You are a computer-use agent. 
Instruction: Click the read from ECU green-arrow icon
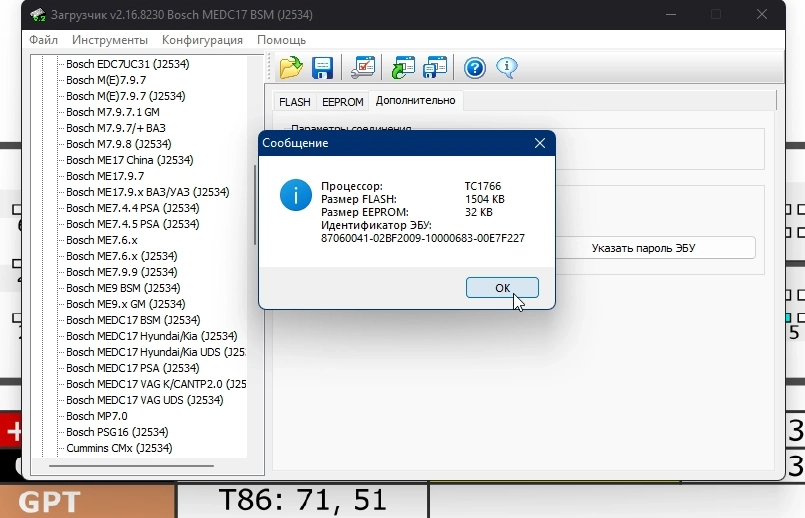point(403,67)
